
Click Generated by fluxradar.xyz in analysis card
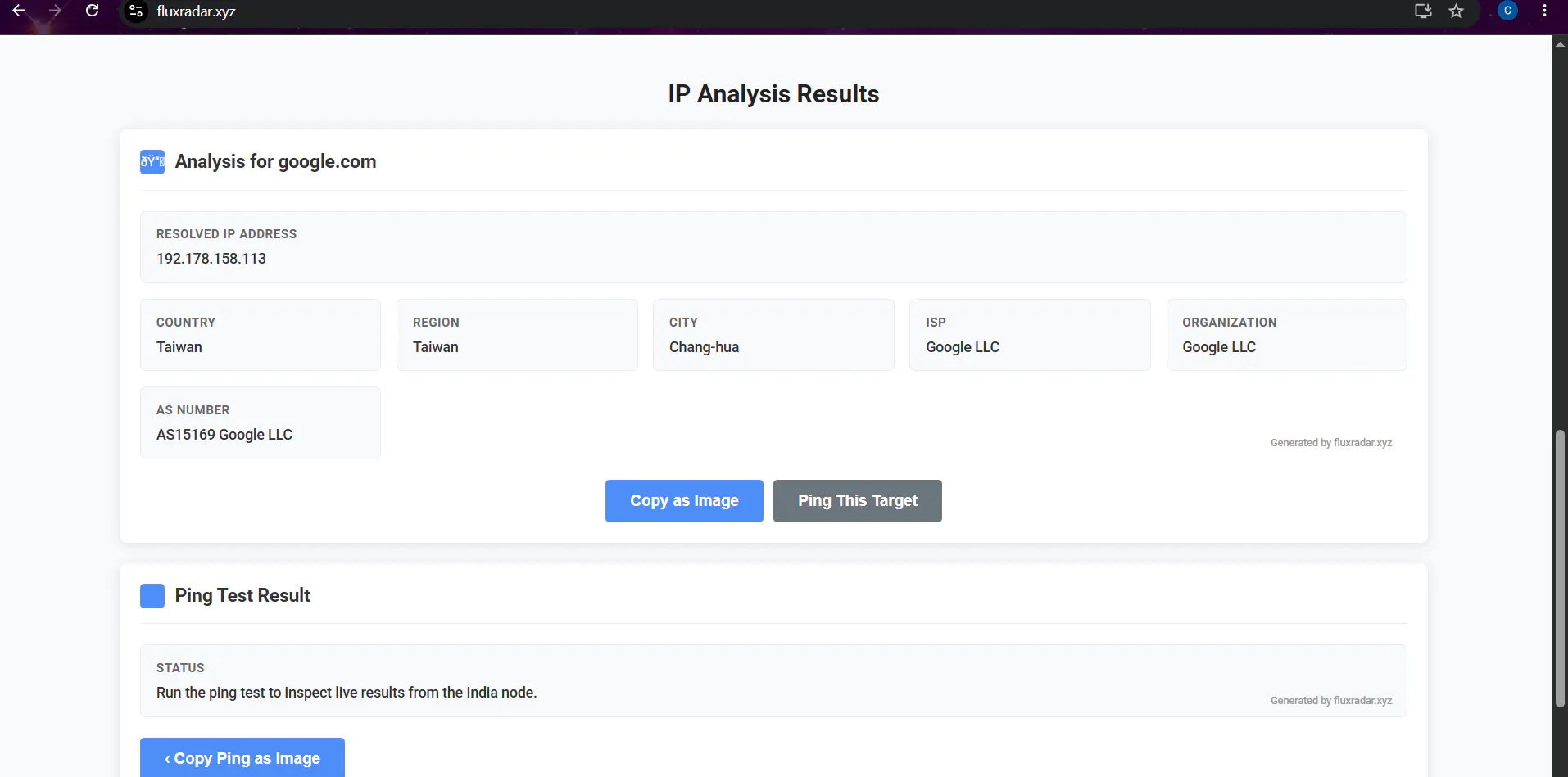click(1331, 443)
